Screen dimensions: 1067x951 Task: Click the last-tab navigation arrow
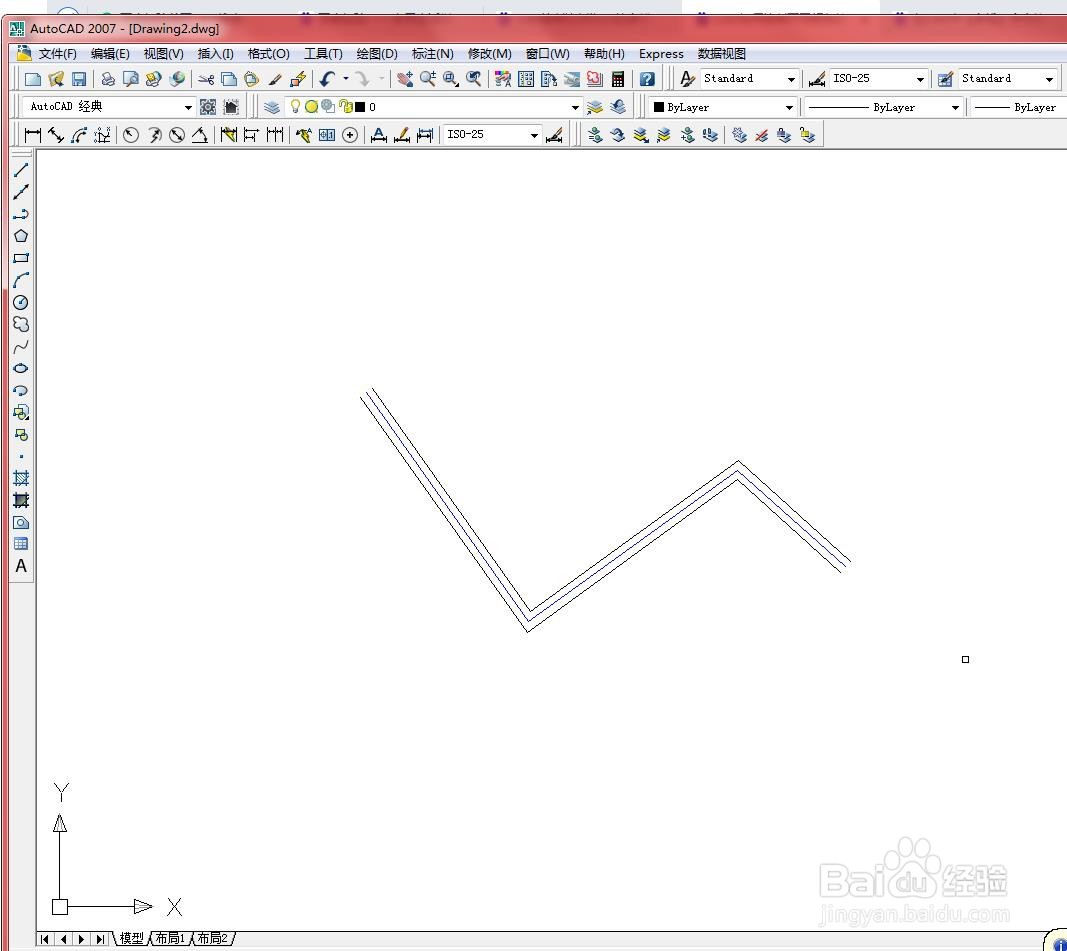100,939
